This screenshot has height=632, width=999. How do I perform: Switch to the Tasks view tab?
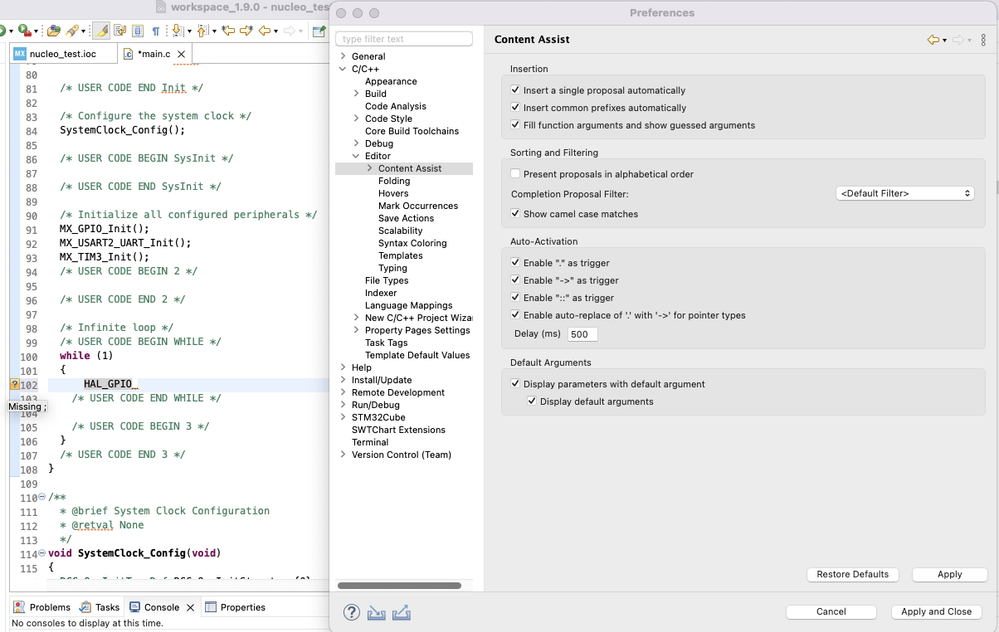pos(99,607)
